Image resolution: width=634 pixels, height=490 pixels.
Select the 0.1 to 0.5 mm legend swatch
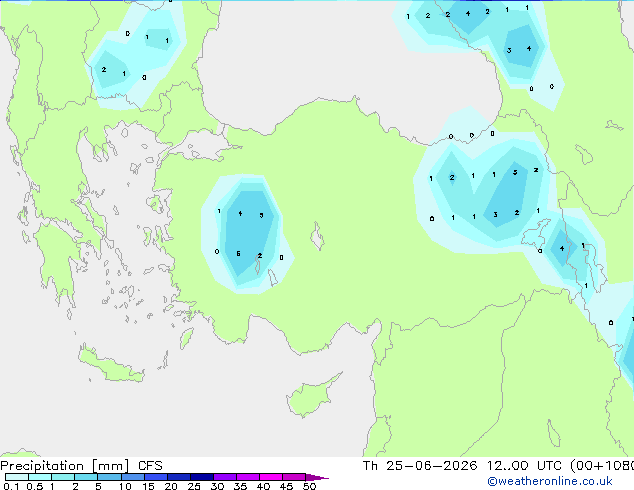[x=17, y=477]
